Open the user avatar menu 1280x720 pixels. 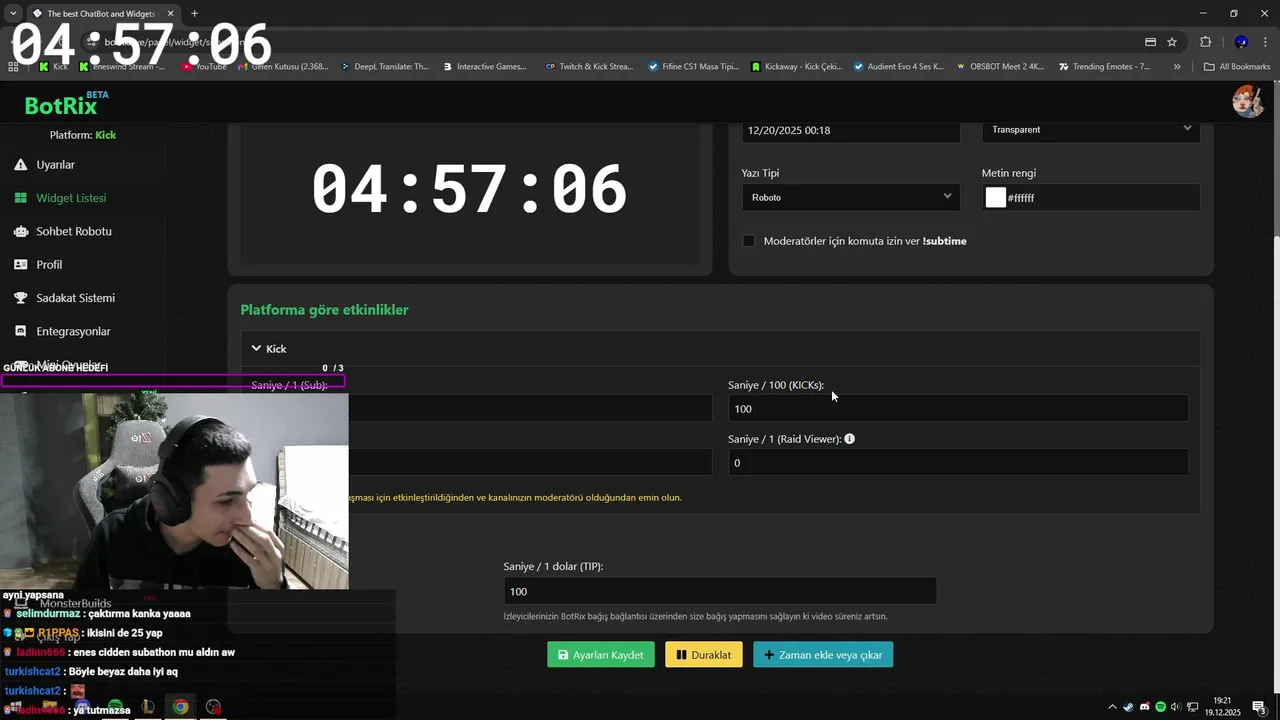(x=1247, y=101)
